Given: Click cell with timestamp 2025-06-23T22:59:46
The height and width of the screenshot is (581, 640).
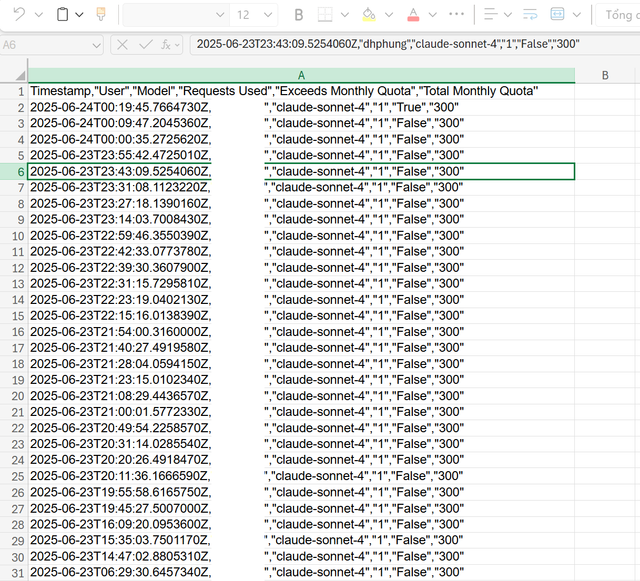Looking at the screenshot, I should [301, 236].
